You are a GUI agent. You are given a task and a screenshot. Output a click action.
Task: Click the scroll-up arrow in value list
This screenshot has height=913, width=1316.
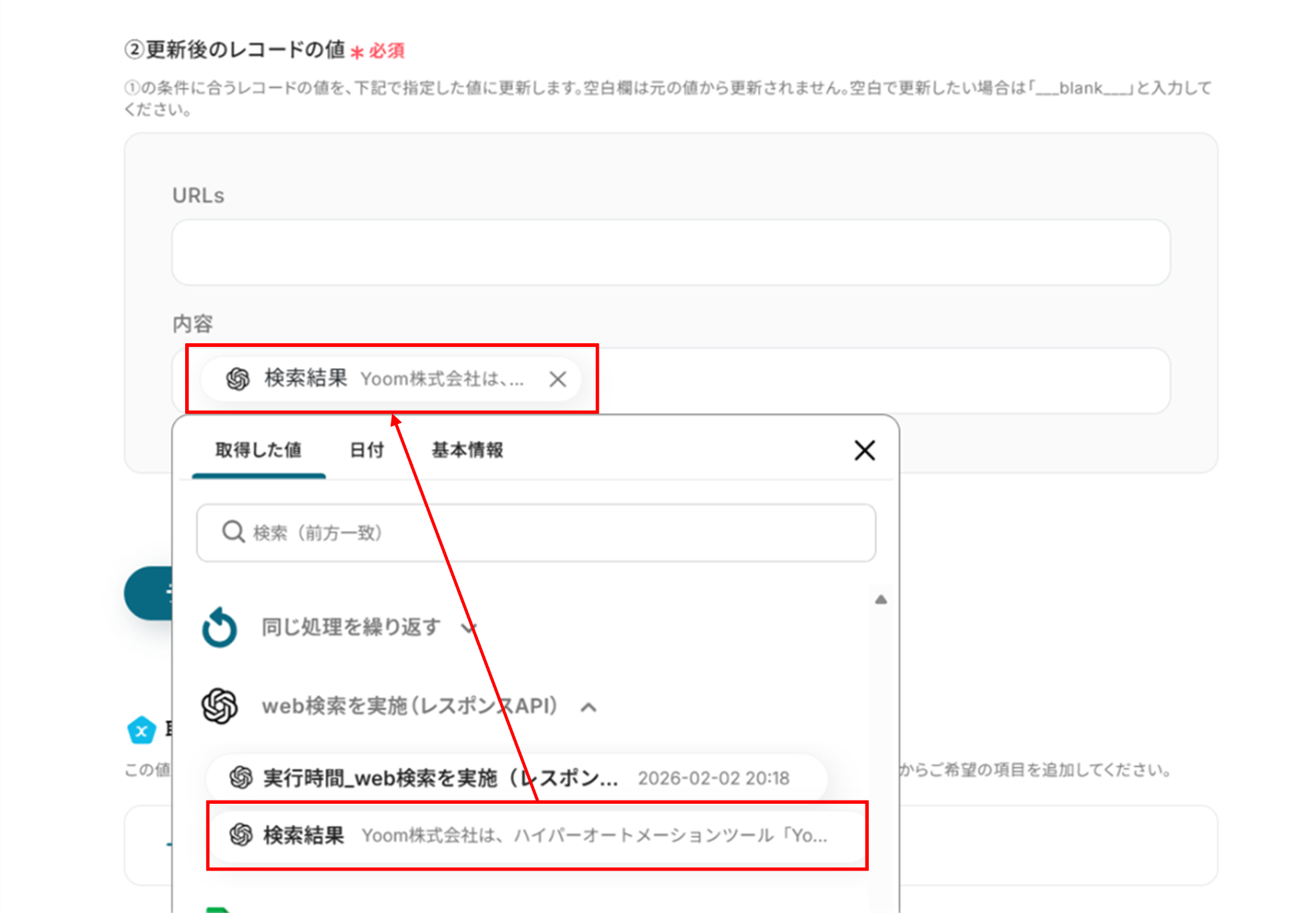click(881, 599)
